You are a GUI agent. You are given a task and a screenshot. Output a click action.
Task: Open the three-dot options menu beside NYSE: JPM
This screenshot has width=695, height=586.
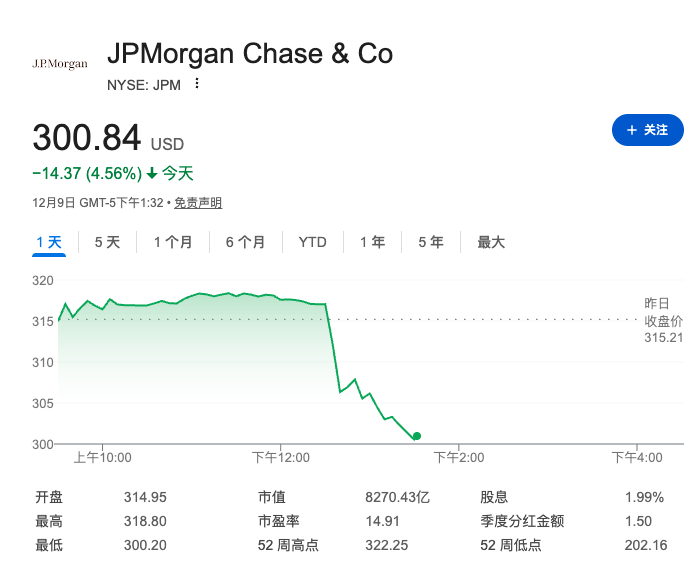(x=197, y=84)
